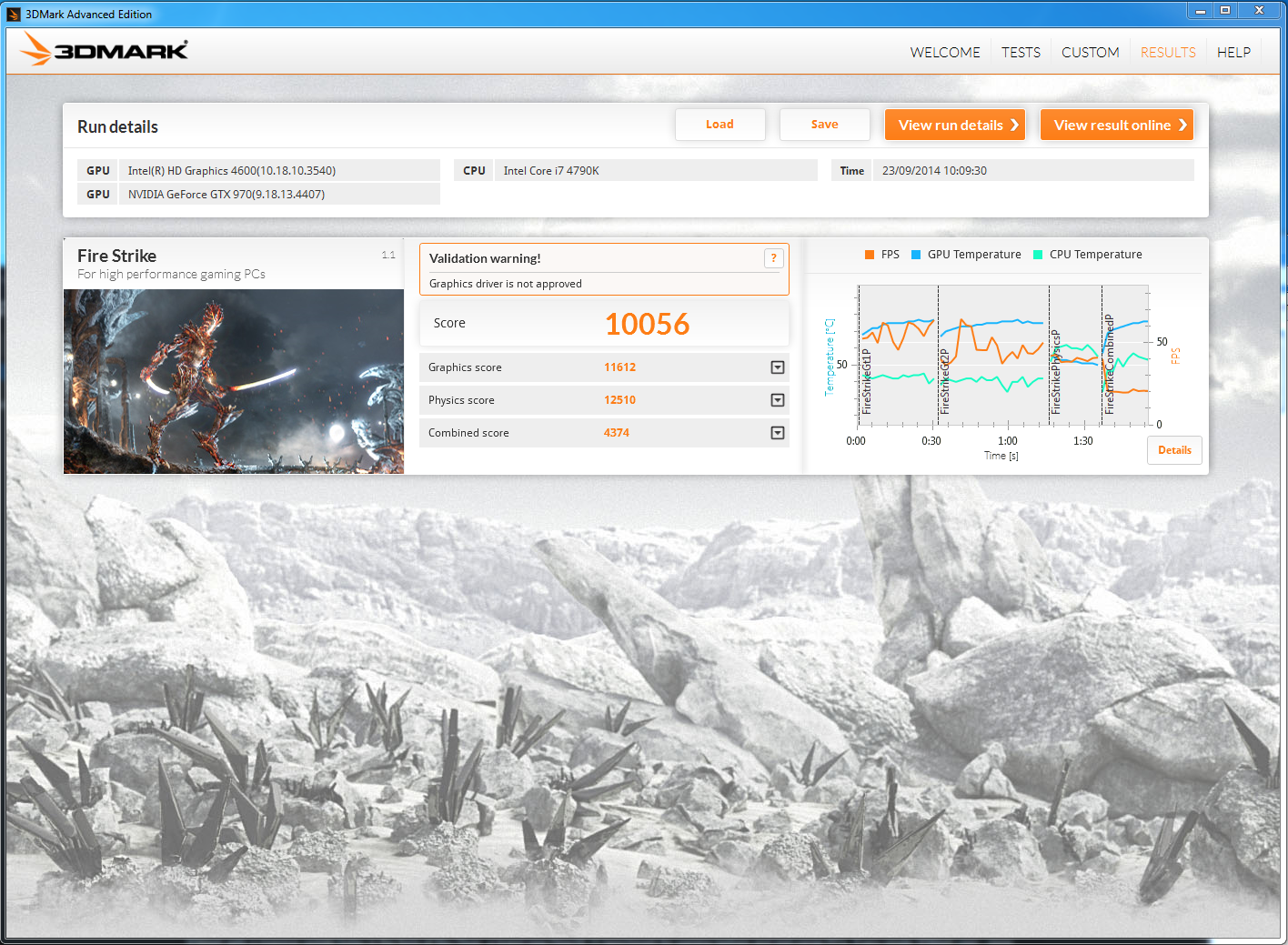
Task: Go to the WELCOME tab
Action: tap(945, 53)
